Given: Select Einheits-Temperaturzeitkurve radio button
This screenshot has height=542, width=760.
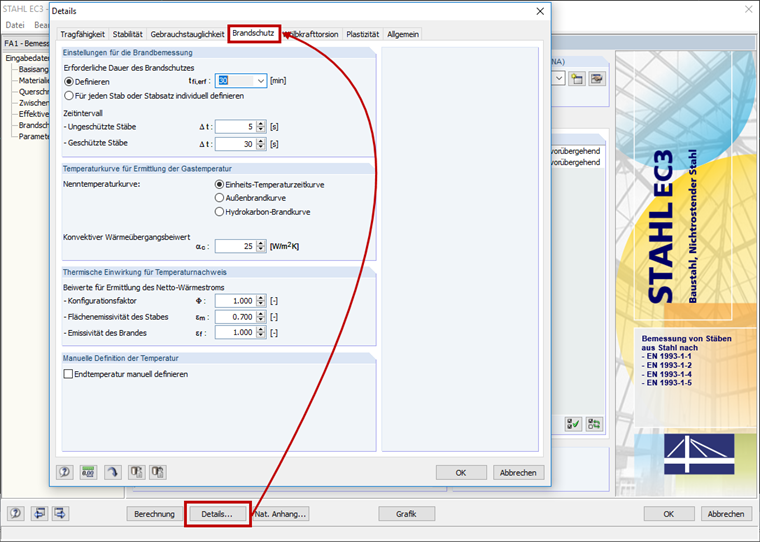Looking at the screenshot, I should pyautogui.click(x=220, y=185).
